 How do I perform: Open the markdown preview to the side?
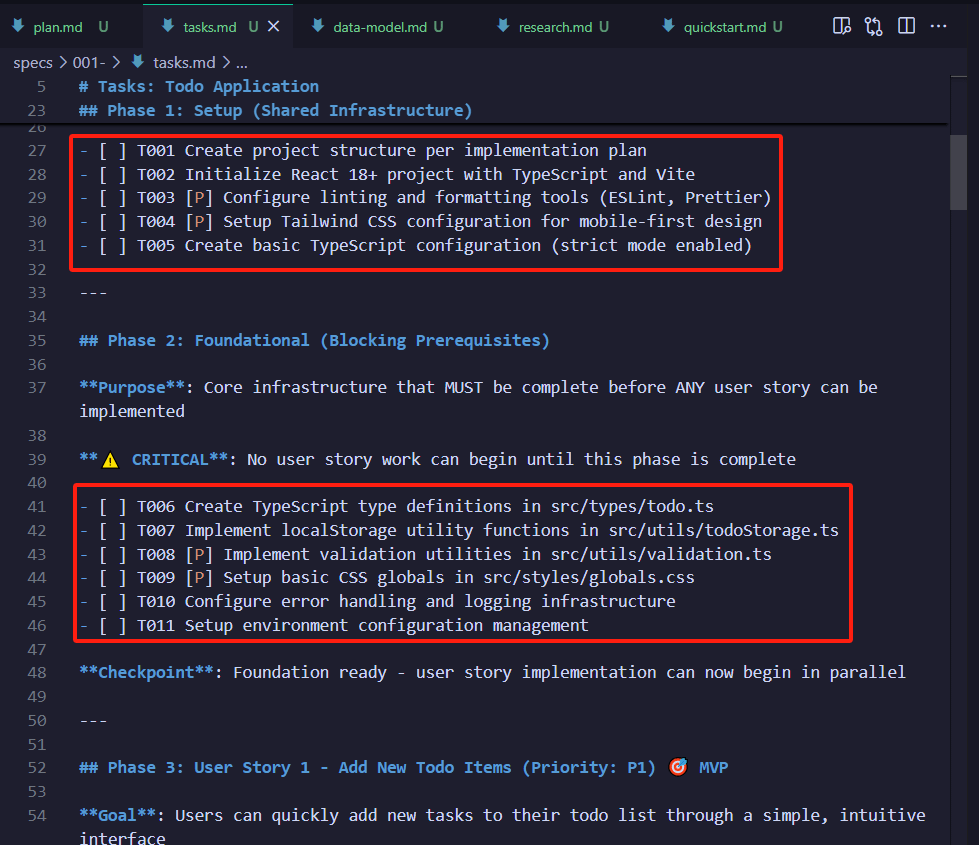[x=842, y=26]
